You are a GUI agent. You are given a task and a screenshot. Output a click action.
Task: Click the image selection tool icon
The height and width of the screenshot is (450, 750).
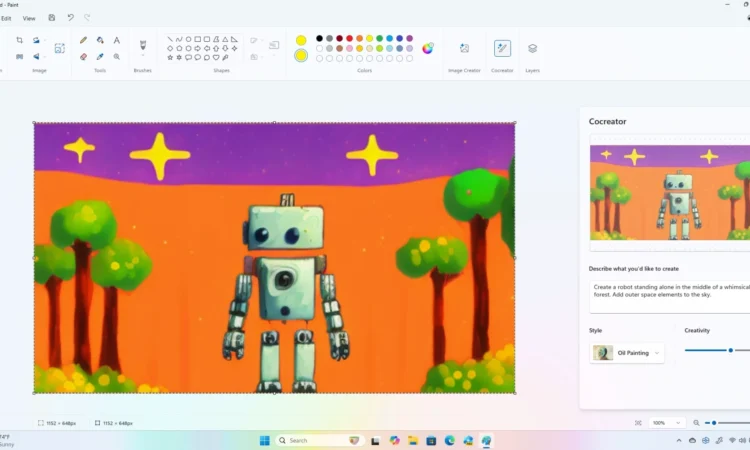[59, 48]
